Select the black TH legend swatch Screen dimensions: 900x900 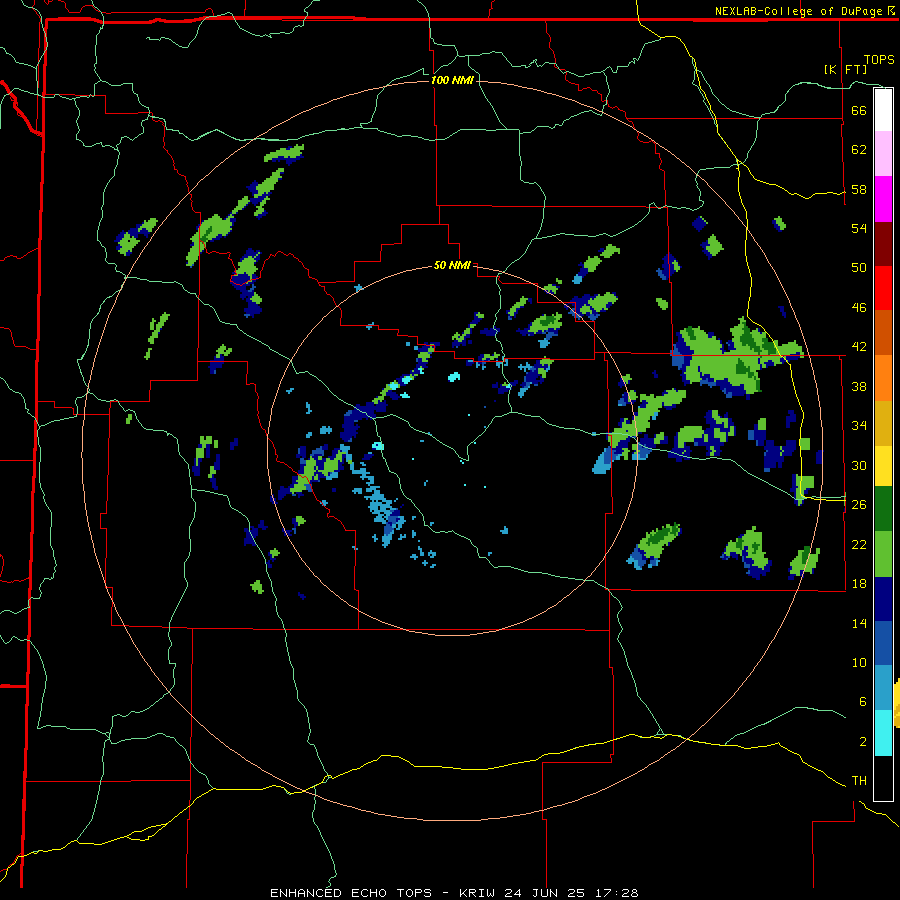[883, 778]
